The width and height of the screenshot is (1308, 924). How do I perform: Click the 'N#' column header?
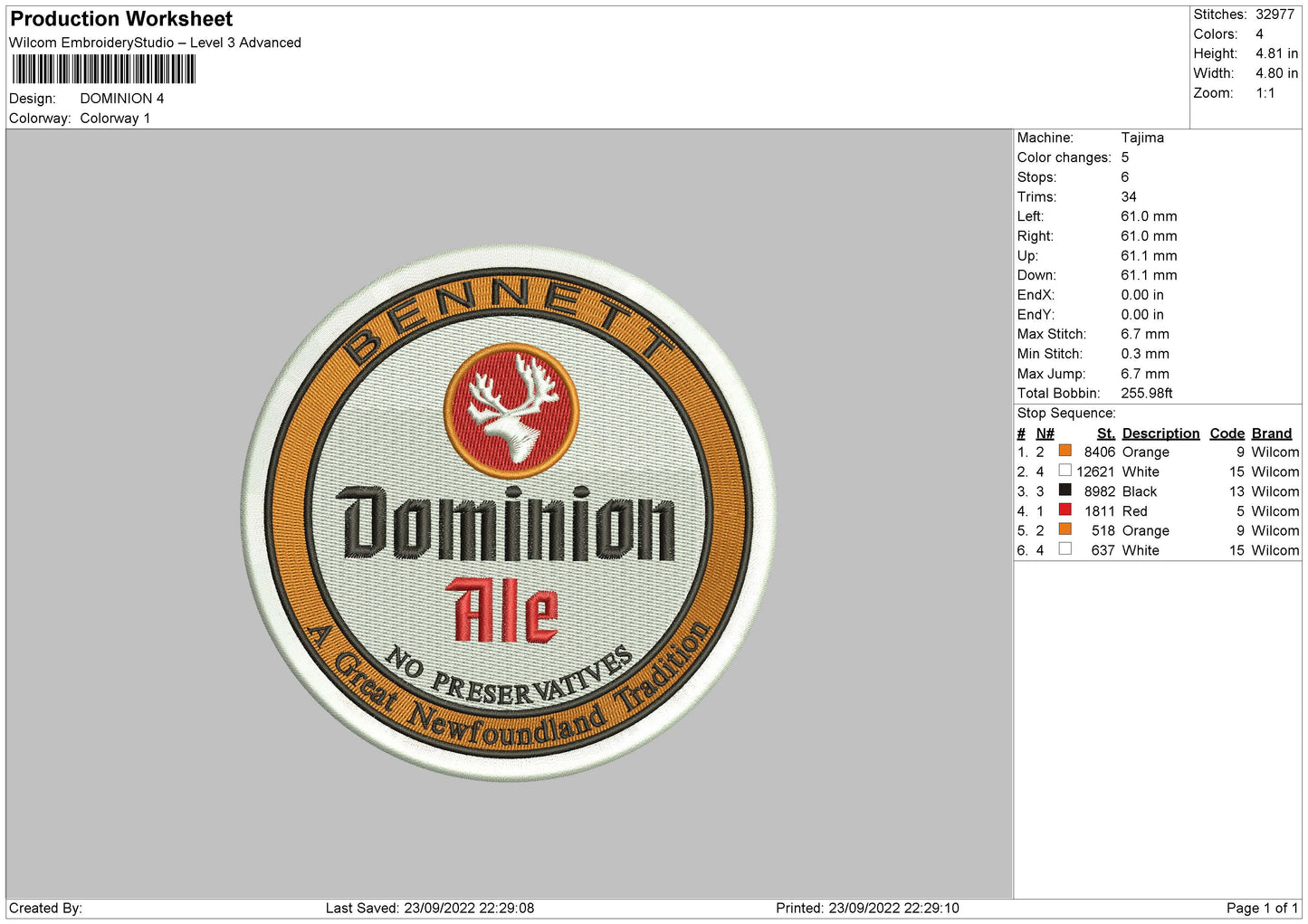point(1045,433)
